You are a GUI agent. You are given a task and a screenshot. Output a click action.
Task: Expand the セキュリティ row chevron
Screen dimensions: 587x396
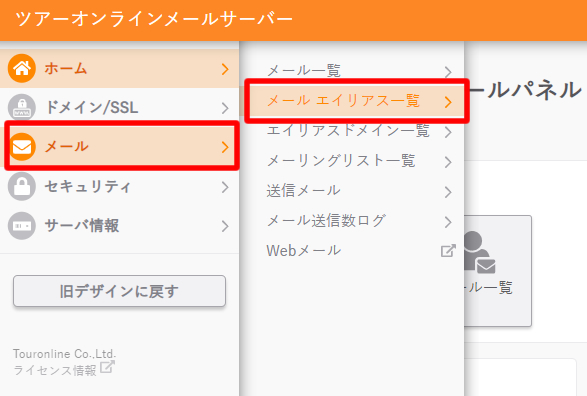point(225,187)
